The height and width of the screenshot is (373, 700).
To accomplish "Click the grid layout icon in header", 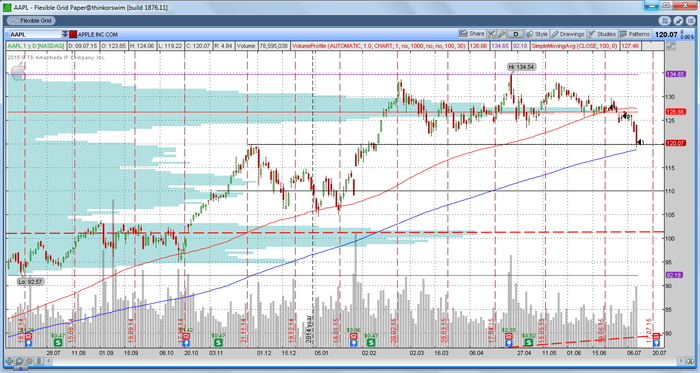I will point(665,21).
